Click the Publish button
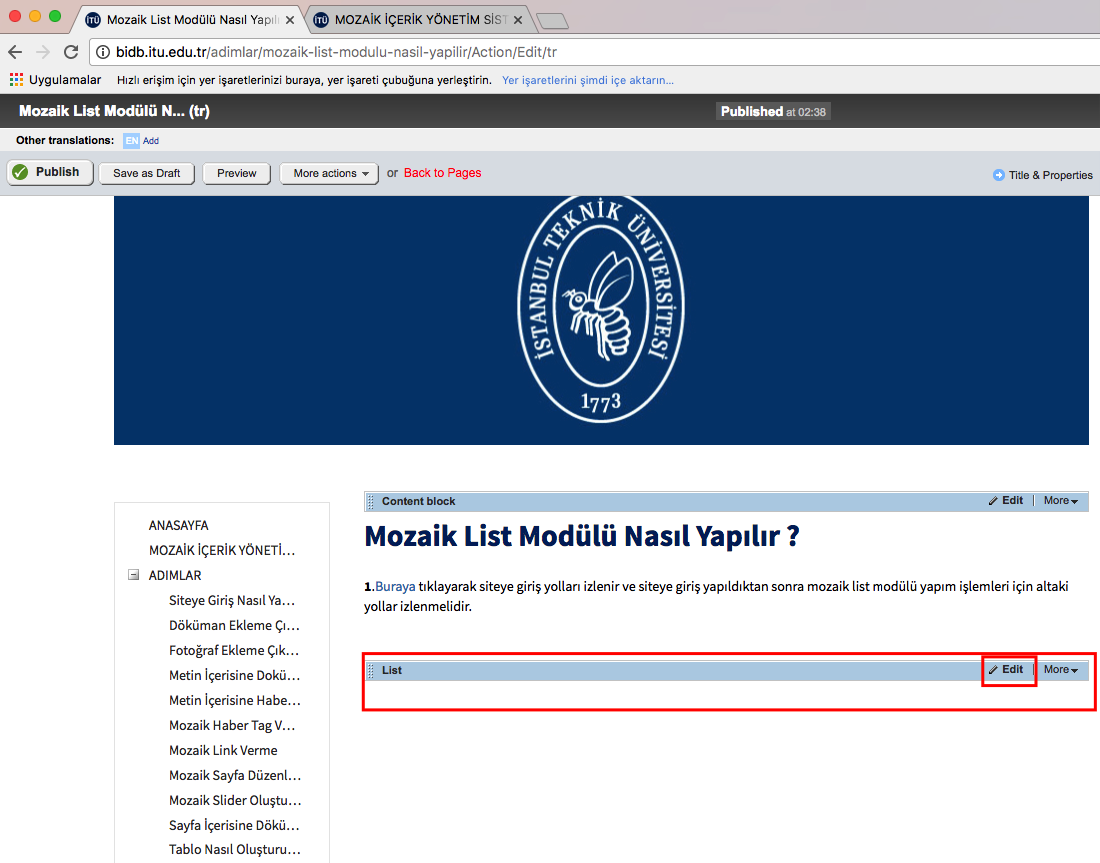1100x863 pixels. (x=51, y=172)
